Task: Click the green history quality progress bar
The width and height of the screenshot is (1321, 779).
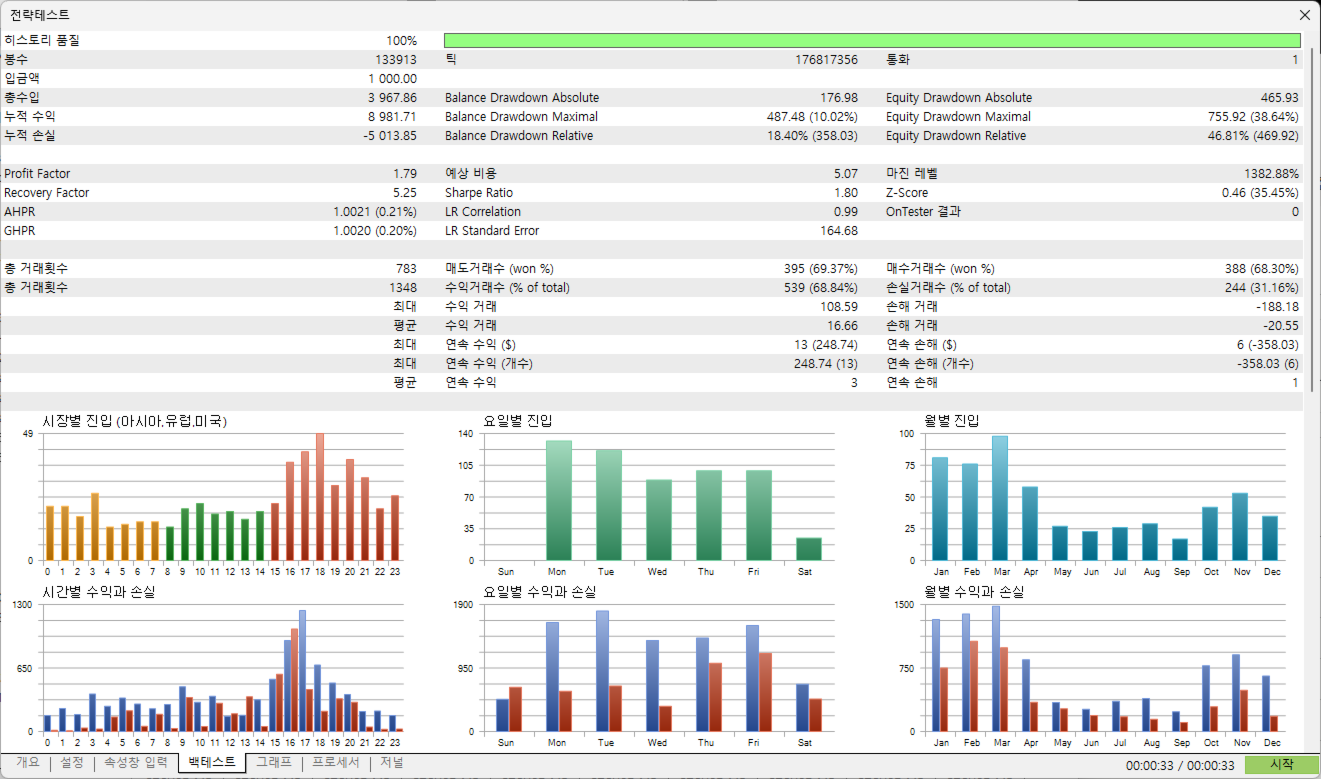Action: (x=872, y=41)
